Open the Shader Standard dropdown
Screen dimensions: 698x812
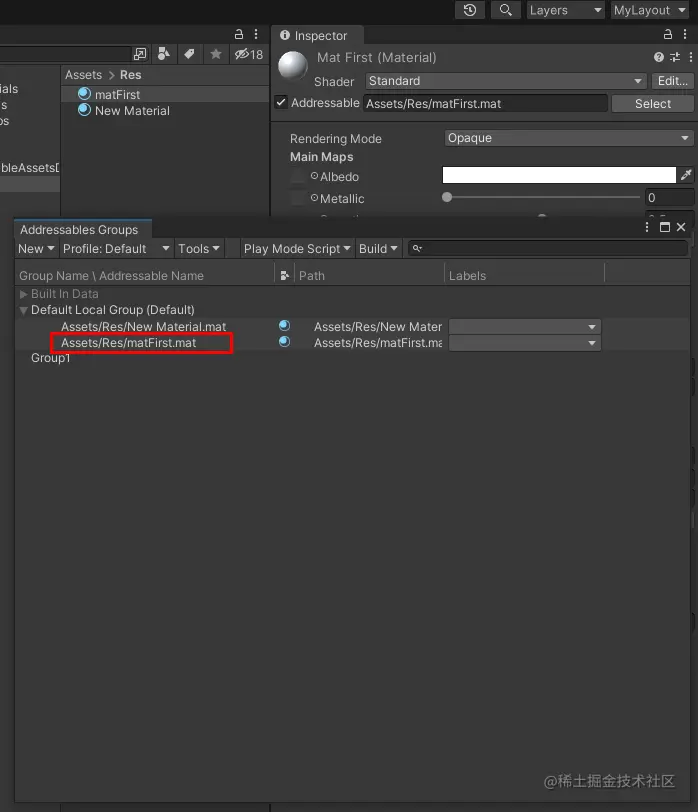pyautogui.click(x=506, y=81)
